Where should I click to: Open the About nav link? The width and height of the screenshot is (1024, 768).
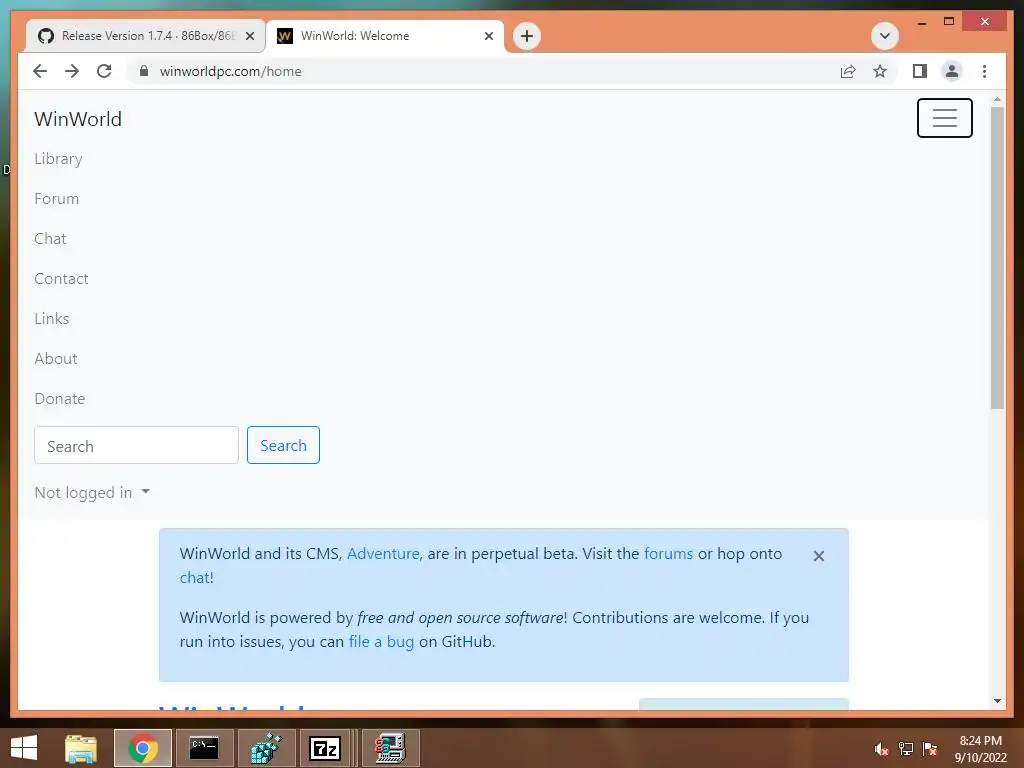(x=56, y=359)
